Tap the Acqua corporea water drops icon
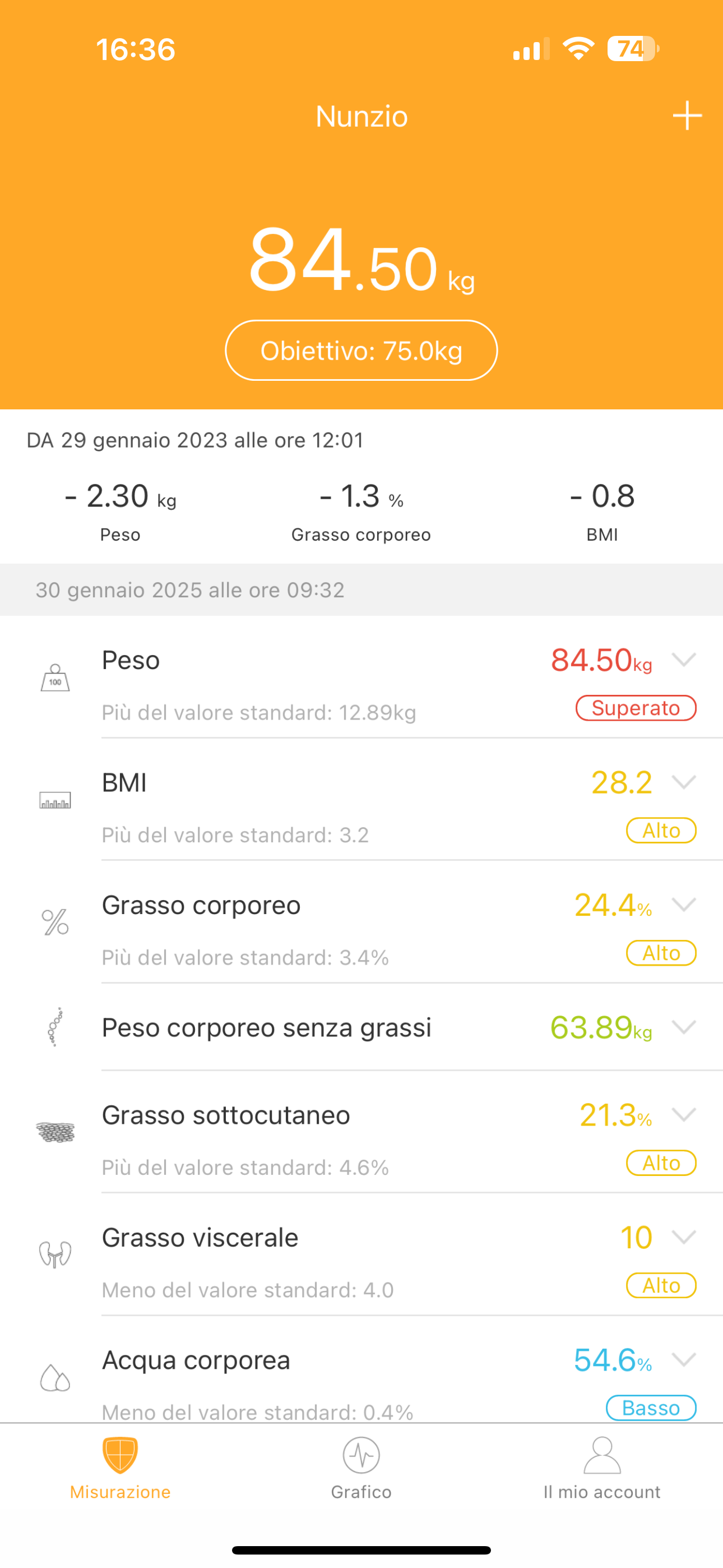Screen dimensions: 723x1568 55,1377
